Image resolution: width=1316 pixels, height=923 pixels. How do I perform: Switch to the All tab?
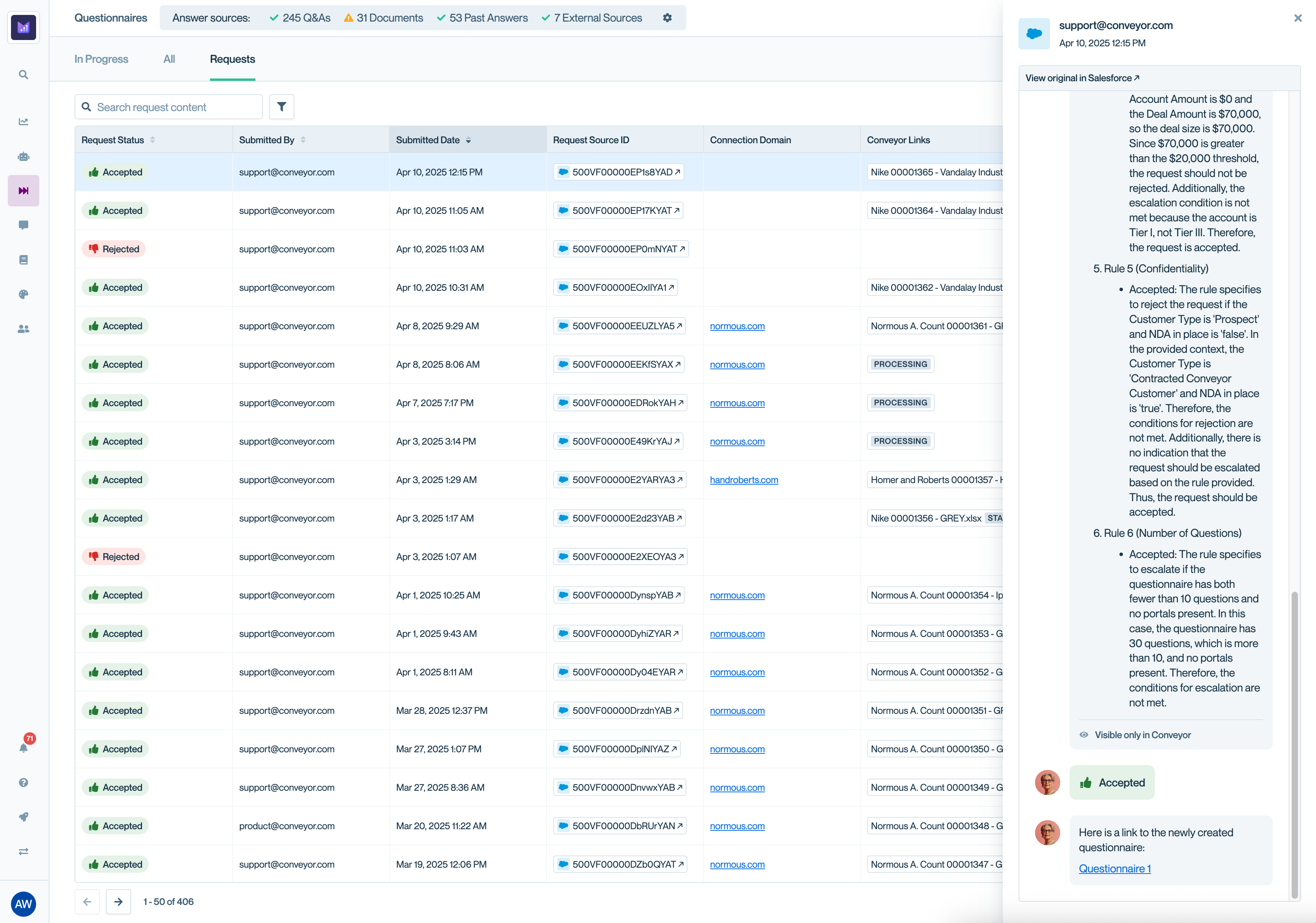[169, 59]
